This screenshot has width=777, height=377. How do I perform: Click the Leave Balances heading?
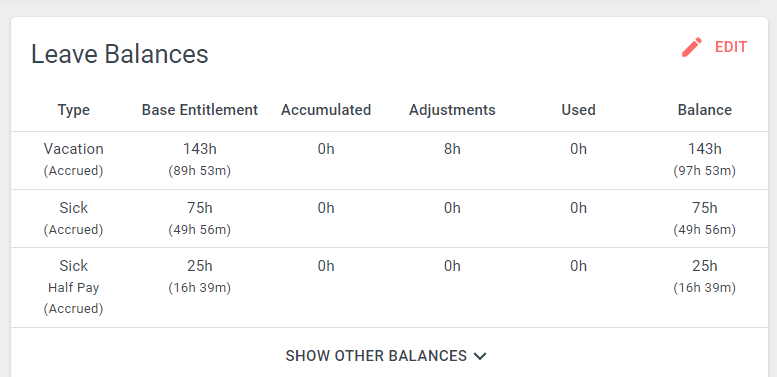click(120, 54)
